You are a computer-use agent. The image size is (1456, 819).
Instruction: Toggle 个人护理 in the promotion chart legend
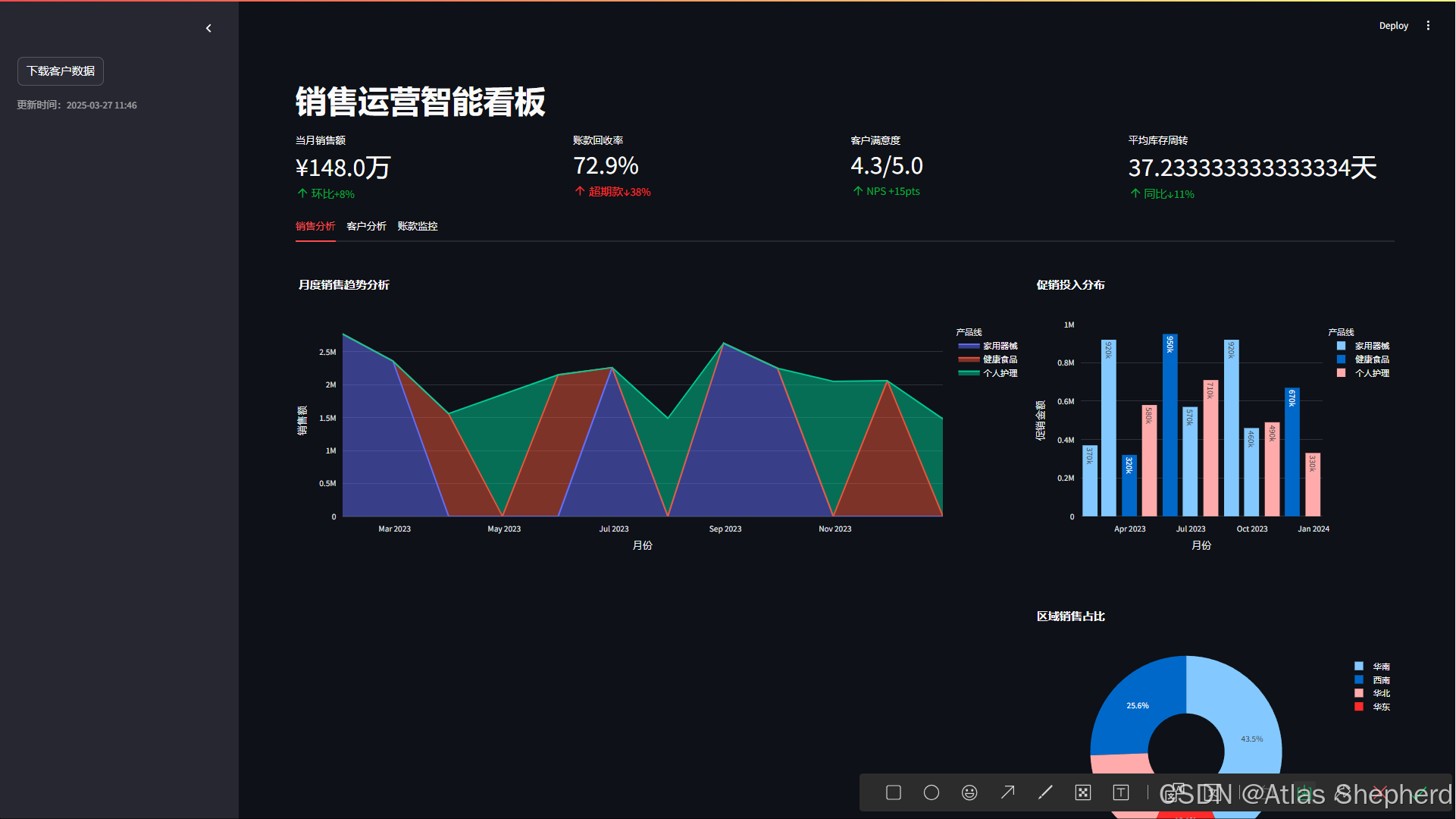[1371, 373]
